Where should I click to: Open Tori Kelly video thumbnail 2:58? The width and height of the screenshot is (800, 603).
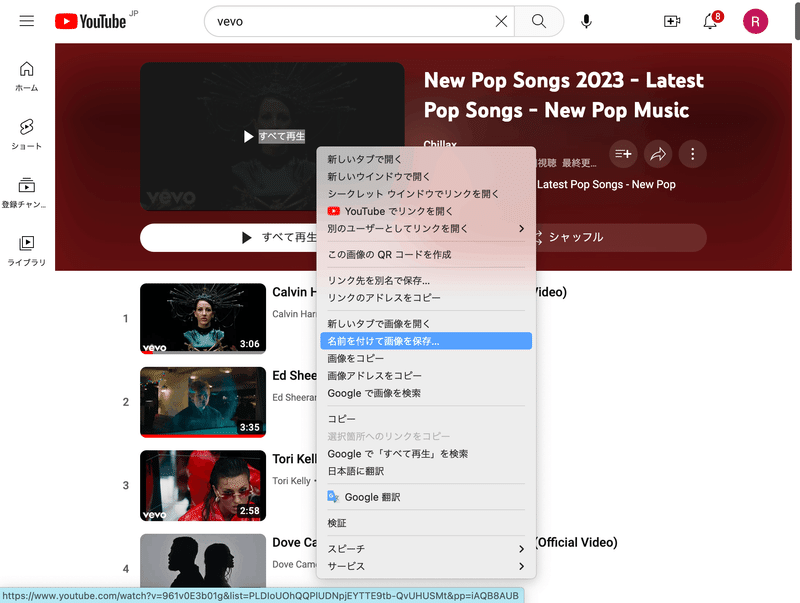click(x=203, y=485)
